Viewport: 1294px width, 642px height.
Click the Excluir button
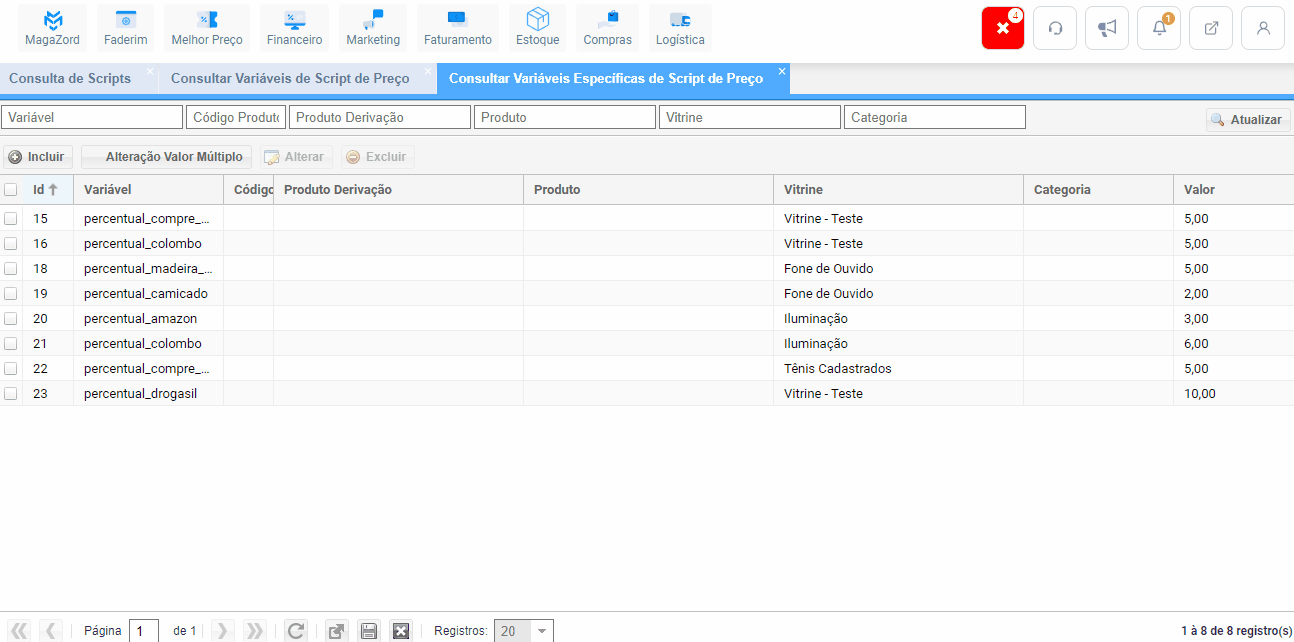(377, 157)
